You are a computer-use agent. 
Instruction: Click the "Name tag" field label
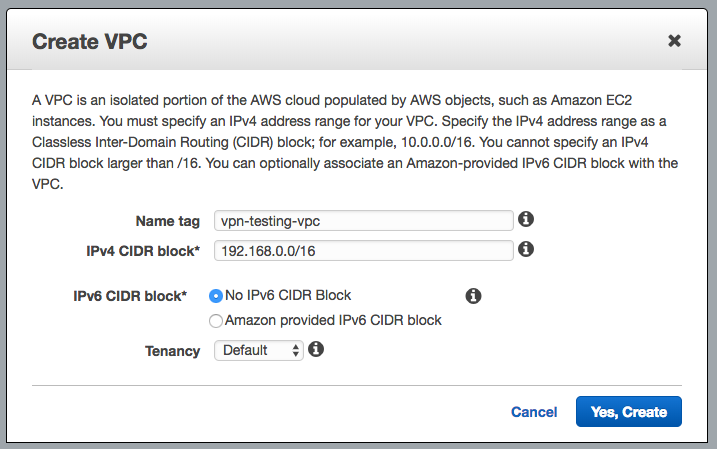click(x=167, y=221)
